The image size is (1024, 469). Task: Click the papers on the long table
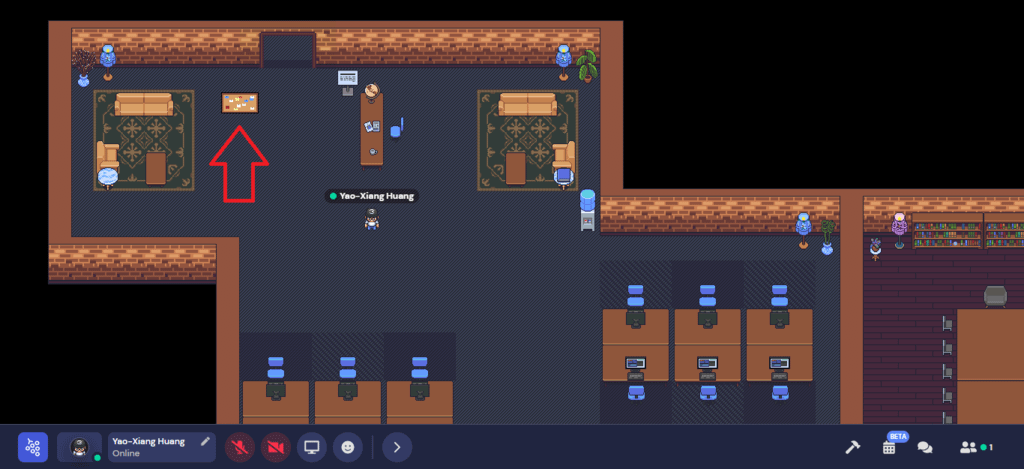click(372, 126)
